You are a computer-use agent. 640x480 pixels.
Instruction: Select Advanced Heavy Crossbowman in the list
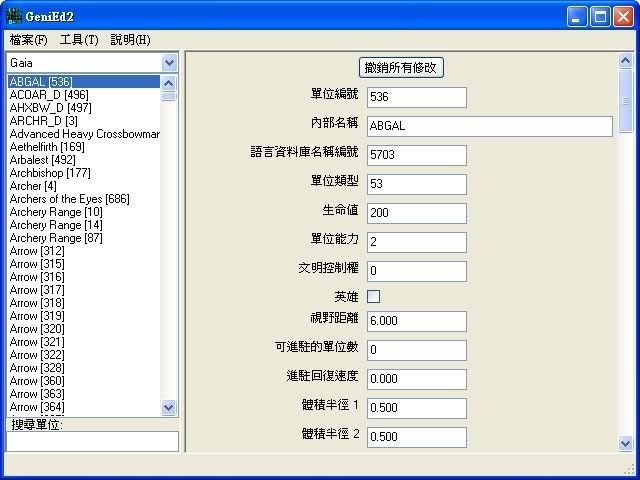coord(84,134)
